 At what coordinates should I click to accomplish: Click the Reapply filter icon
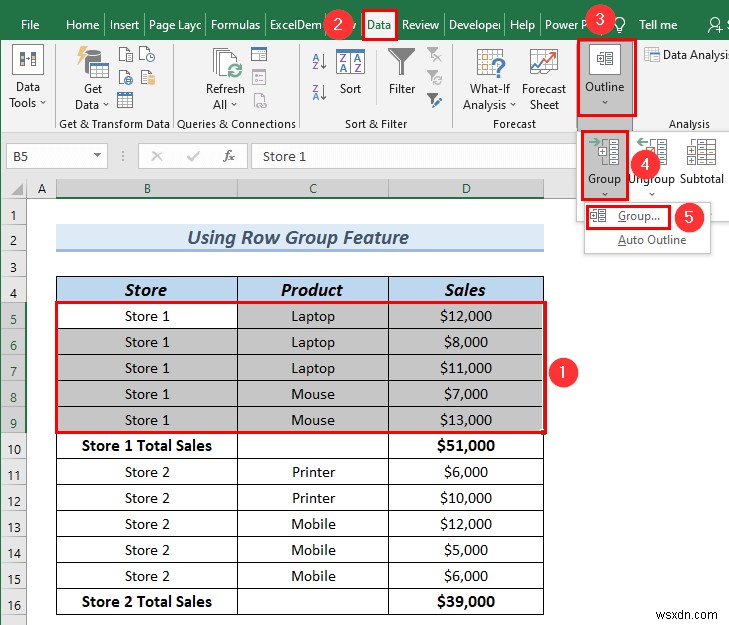434,77
